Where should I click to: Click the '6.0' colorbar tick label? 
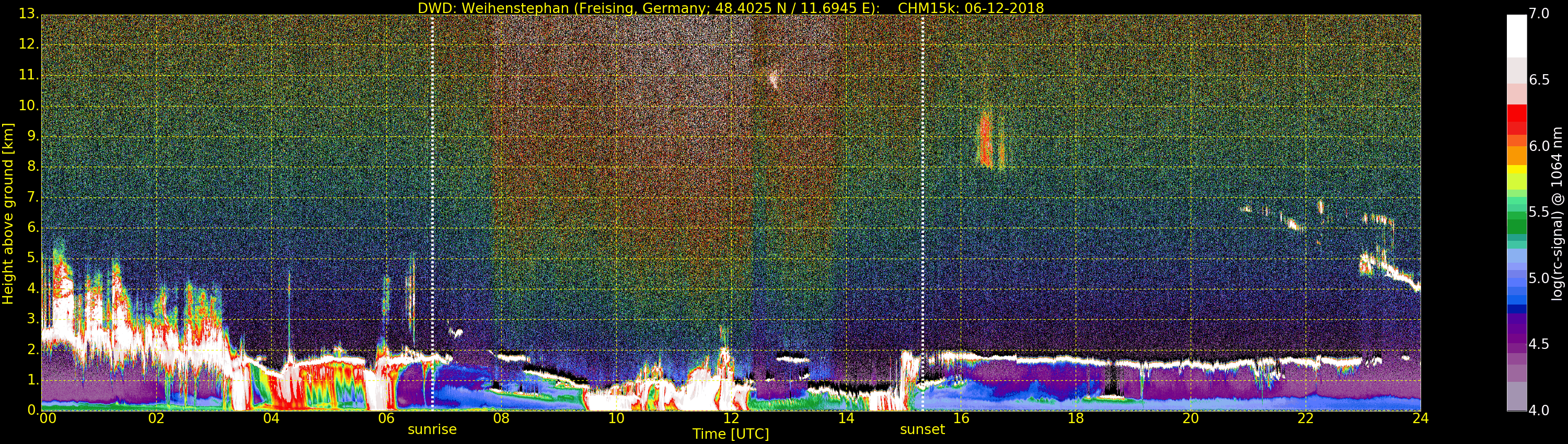[x=1539, y=146]
